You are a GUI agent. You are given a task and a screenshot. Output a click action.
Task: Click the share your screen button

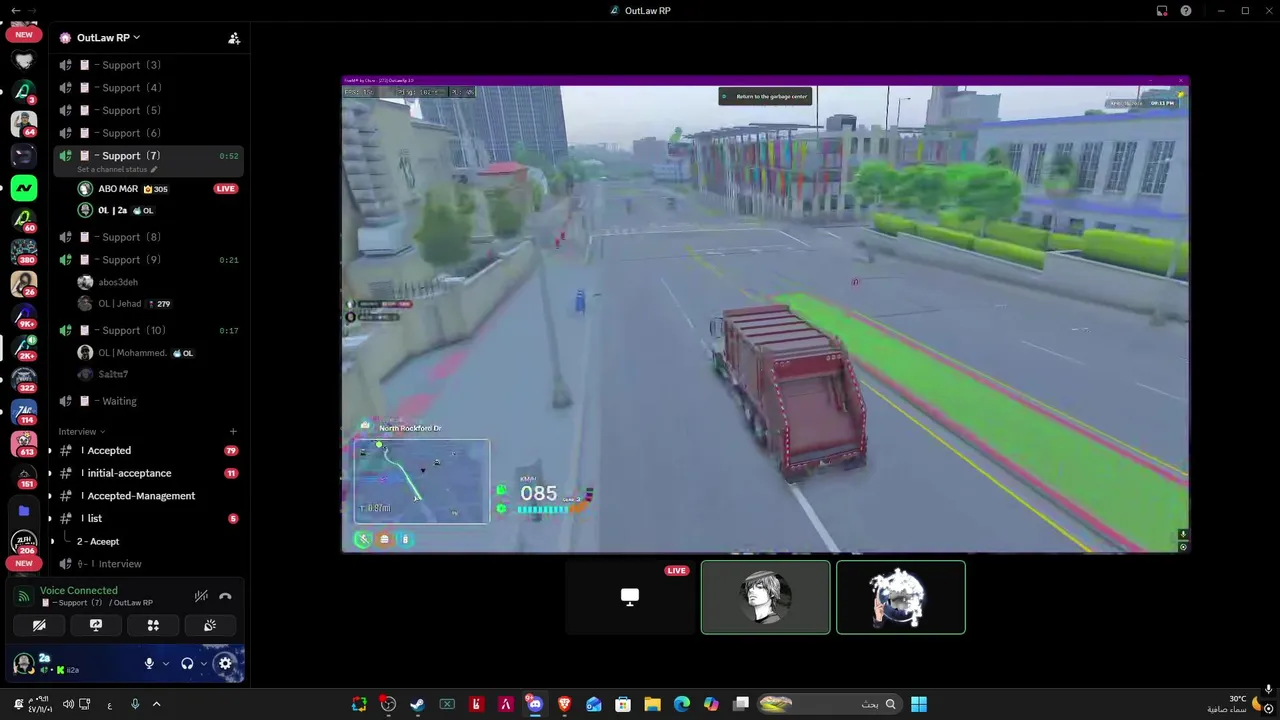point(96,625)
